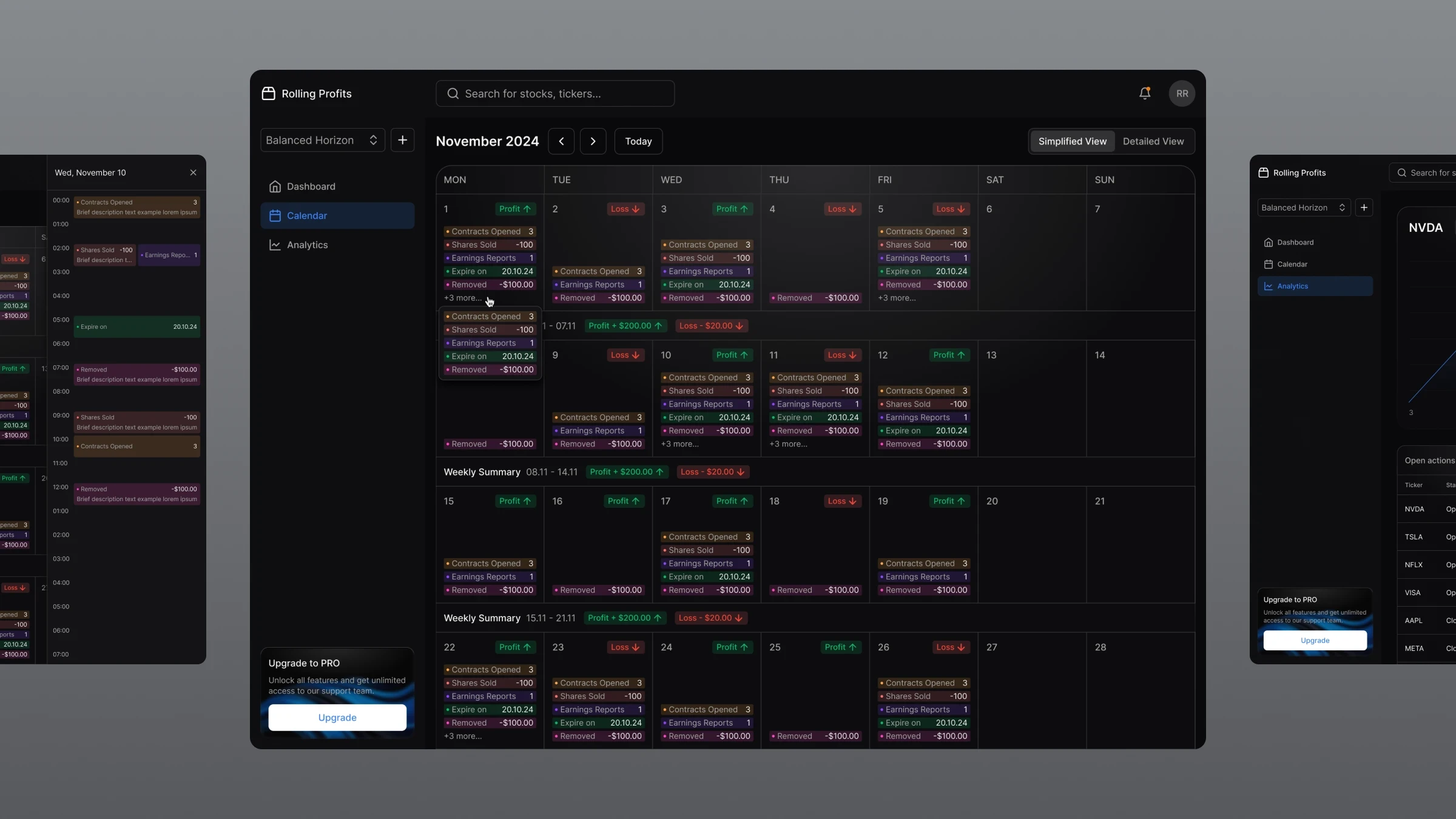Screen dimensions: 1456x819
Task: Expand +3 more on November 22
Action: 462,736
